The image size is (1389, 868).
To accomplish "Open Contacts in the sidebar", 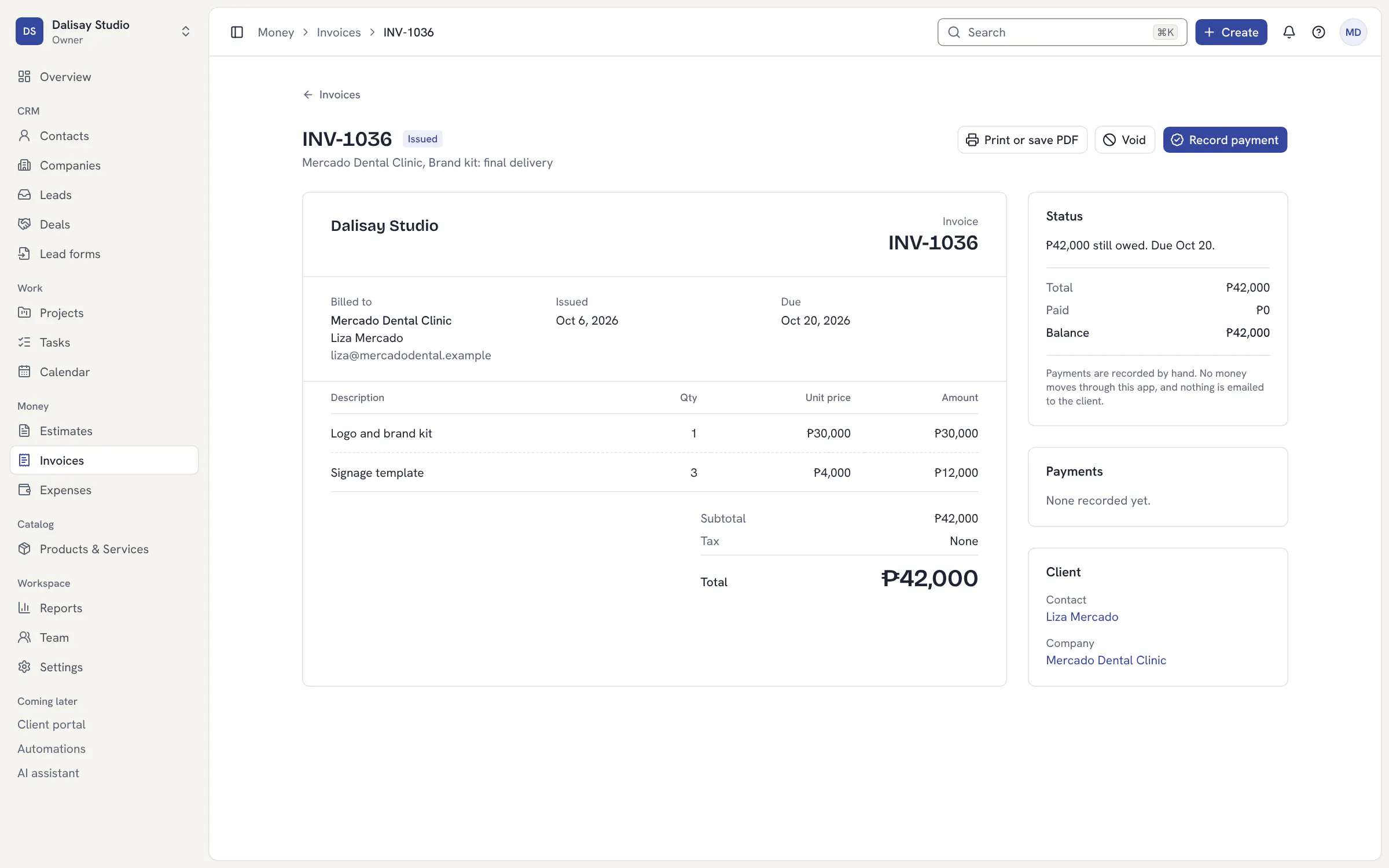I will (x=104, y=136).
